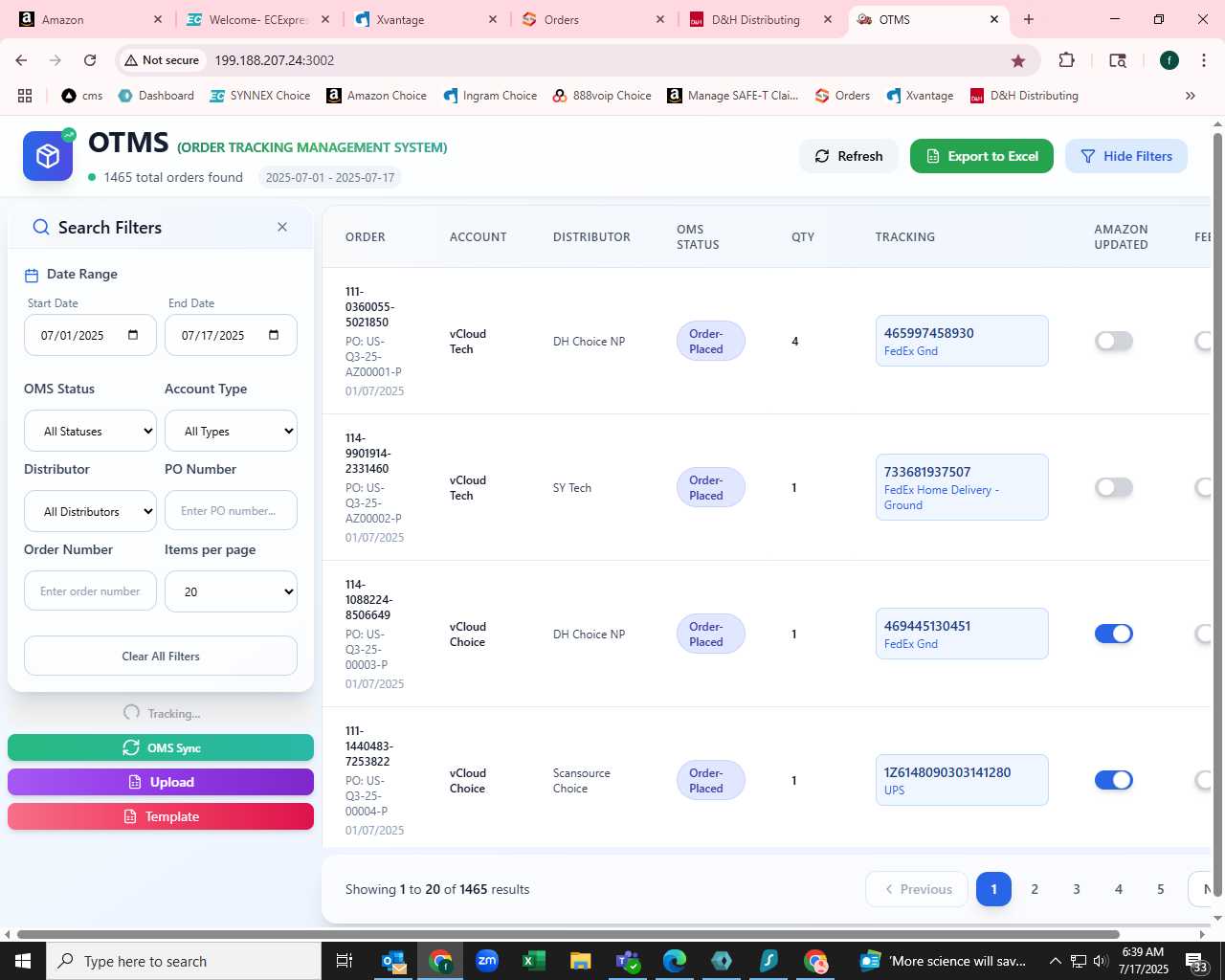This screenshot has width=1225, height=980.
Task: Open Items per page dropdown
Action: pyautogui.click(x=231, y=591)
